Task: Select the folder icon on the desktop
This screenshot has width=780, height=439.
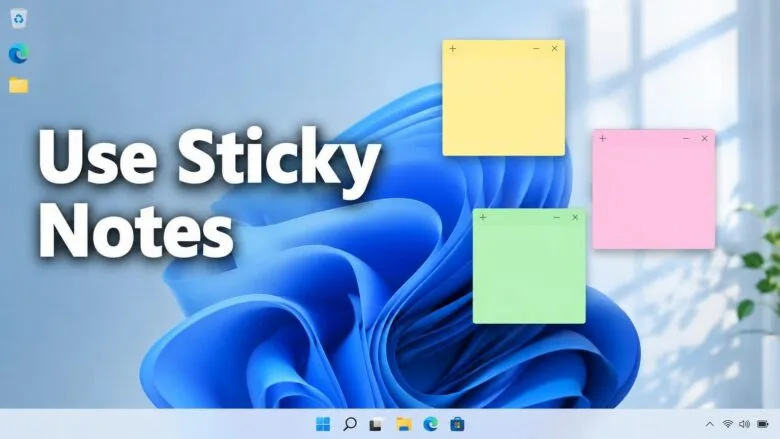Action: pyautogui.click(x=18, y=86)
